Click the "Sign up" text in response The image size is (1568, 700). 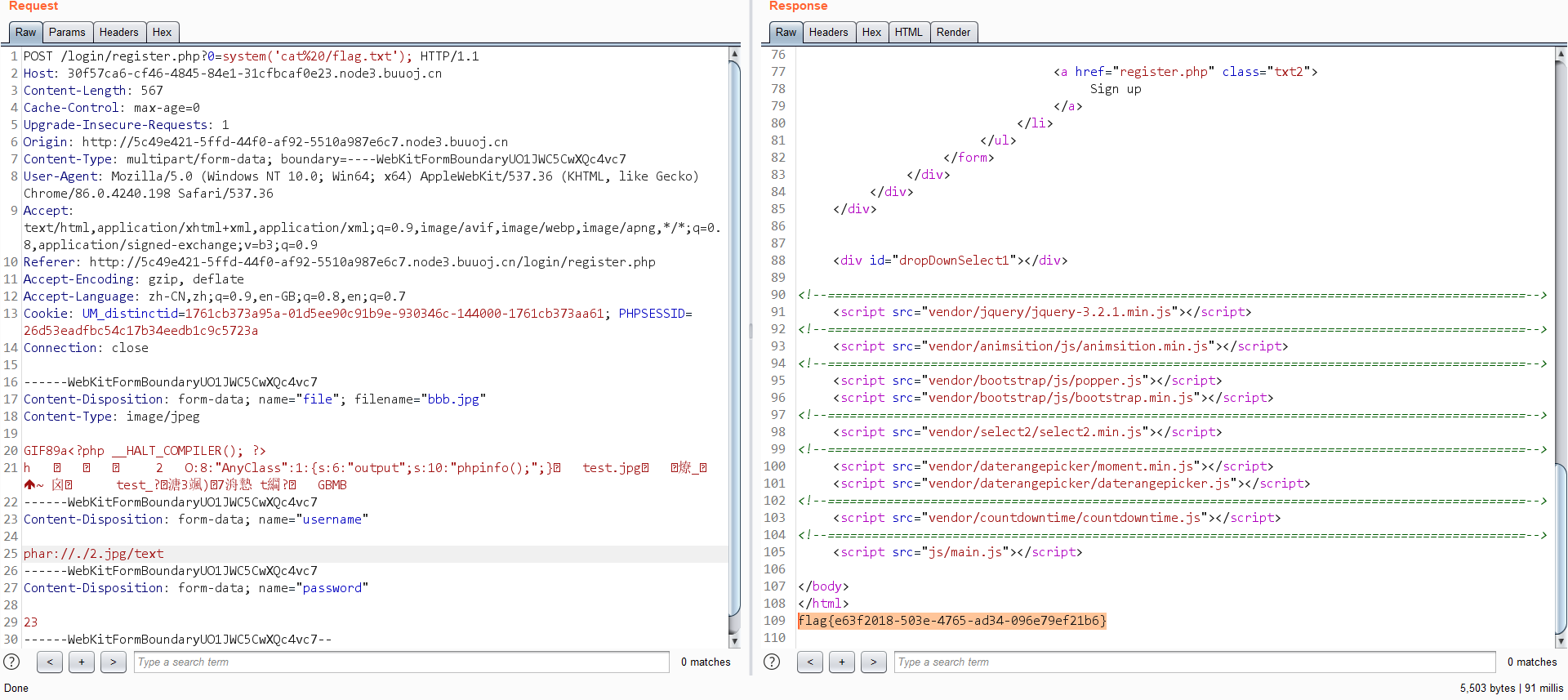[1116, 89]
